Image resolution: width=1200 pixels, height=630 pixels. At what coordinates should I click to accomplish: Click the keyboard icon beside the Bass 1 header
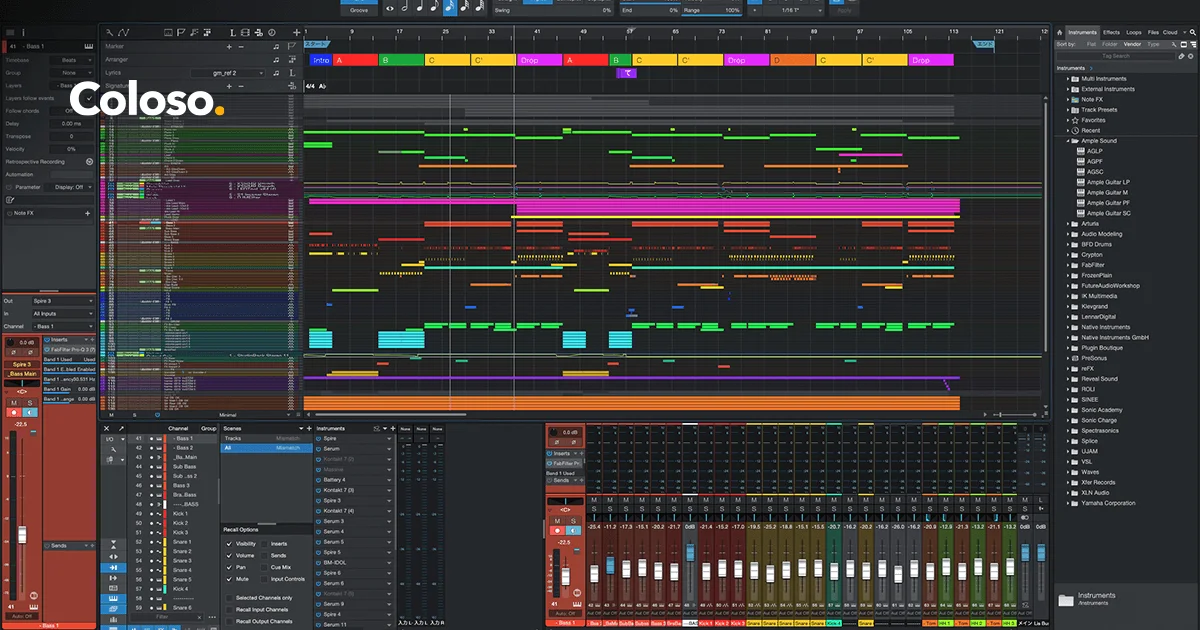[x=89, y=46]
